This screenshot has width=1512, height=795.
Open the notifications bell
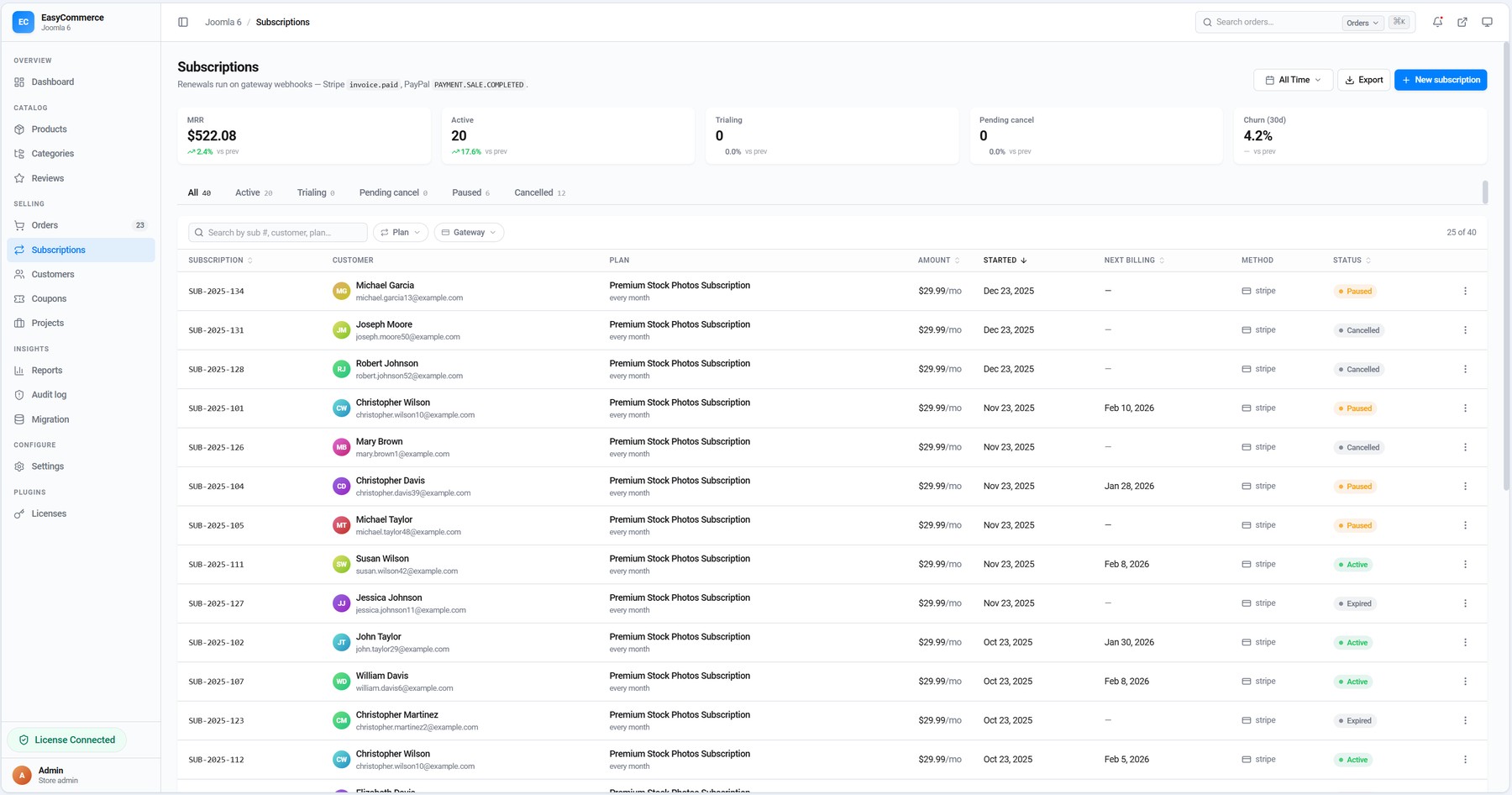(x=1437, y=22)
